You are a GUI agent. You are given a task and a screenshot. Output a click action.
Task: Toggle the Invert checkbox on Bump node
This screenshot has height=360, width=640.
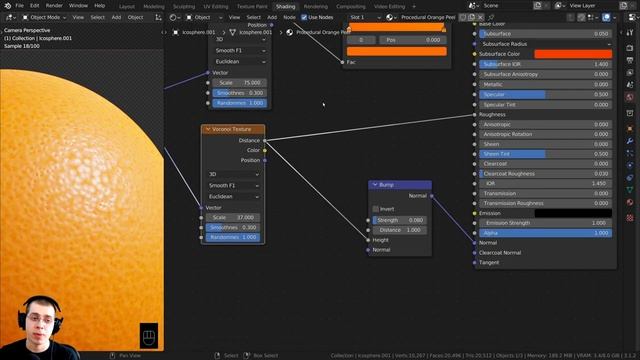(376, 209)
